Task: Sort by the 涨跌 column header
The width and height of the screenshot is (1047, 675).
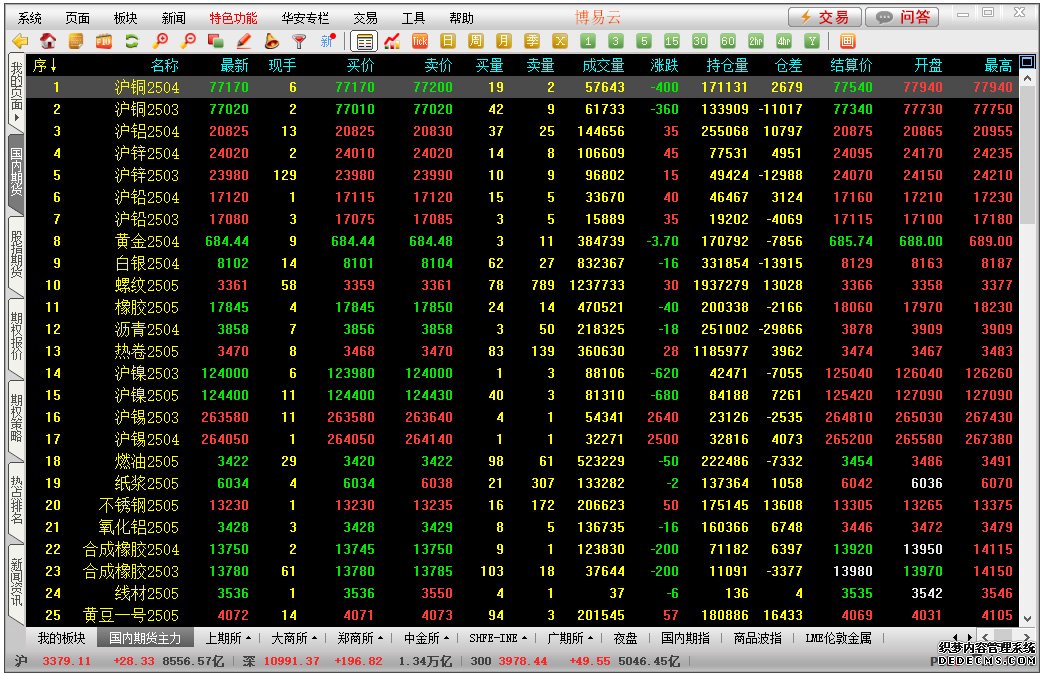Action: point(664,65)
